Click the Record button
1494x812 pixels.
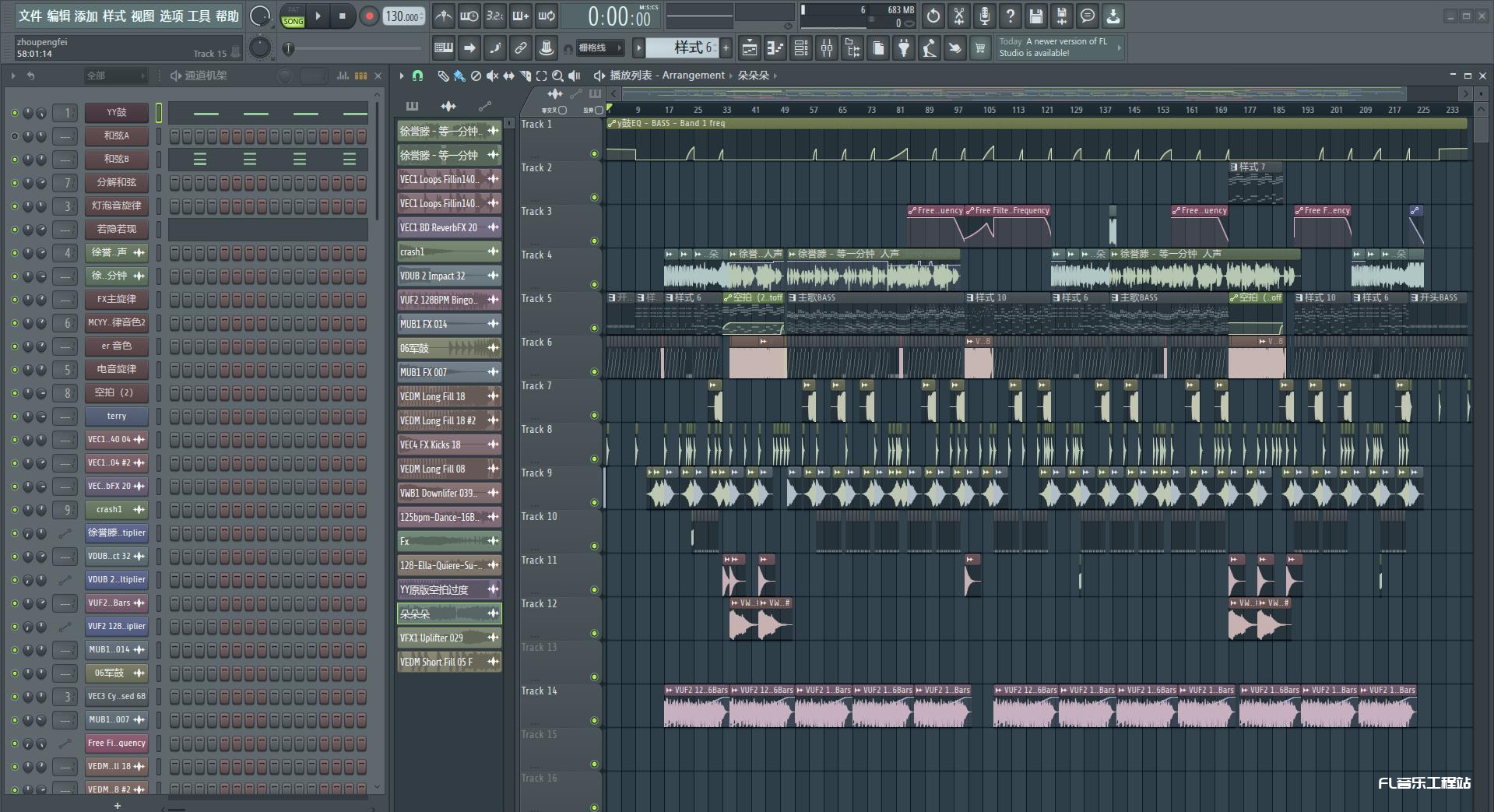click(369, 16)
